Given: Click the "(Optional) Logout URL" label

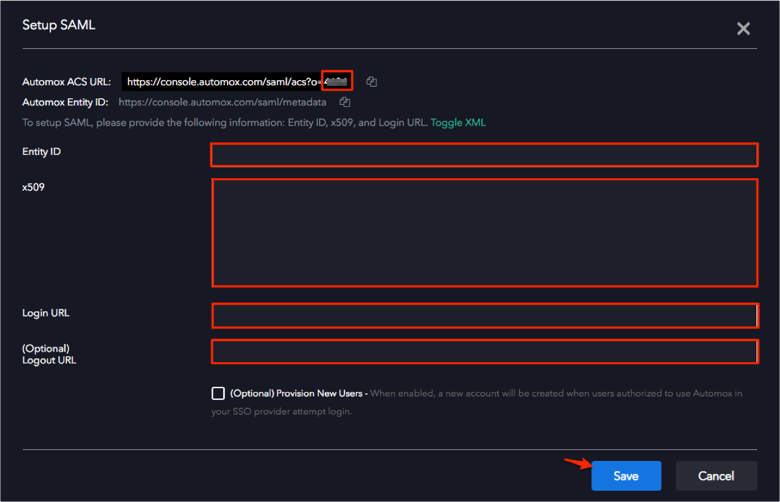Looking at the screenshot, I should tap(49, 354).
